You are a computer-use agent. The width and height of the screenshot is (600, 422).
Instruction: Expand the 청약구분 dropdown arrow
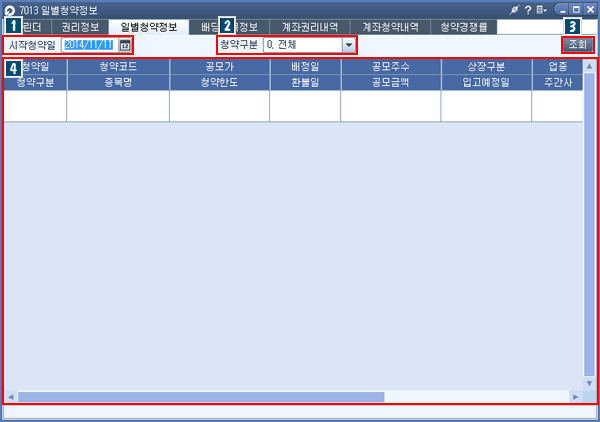(x=349, y=45)
